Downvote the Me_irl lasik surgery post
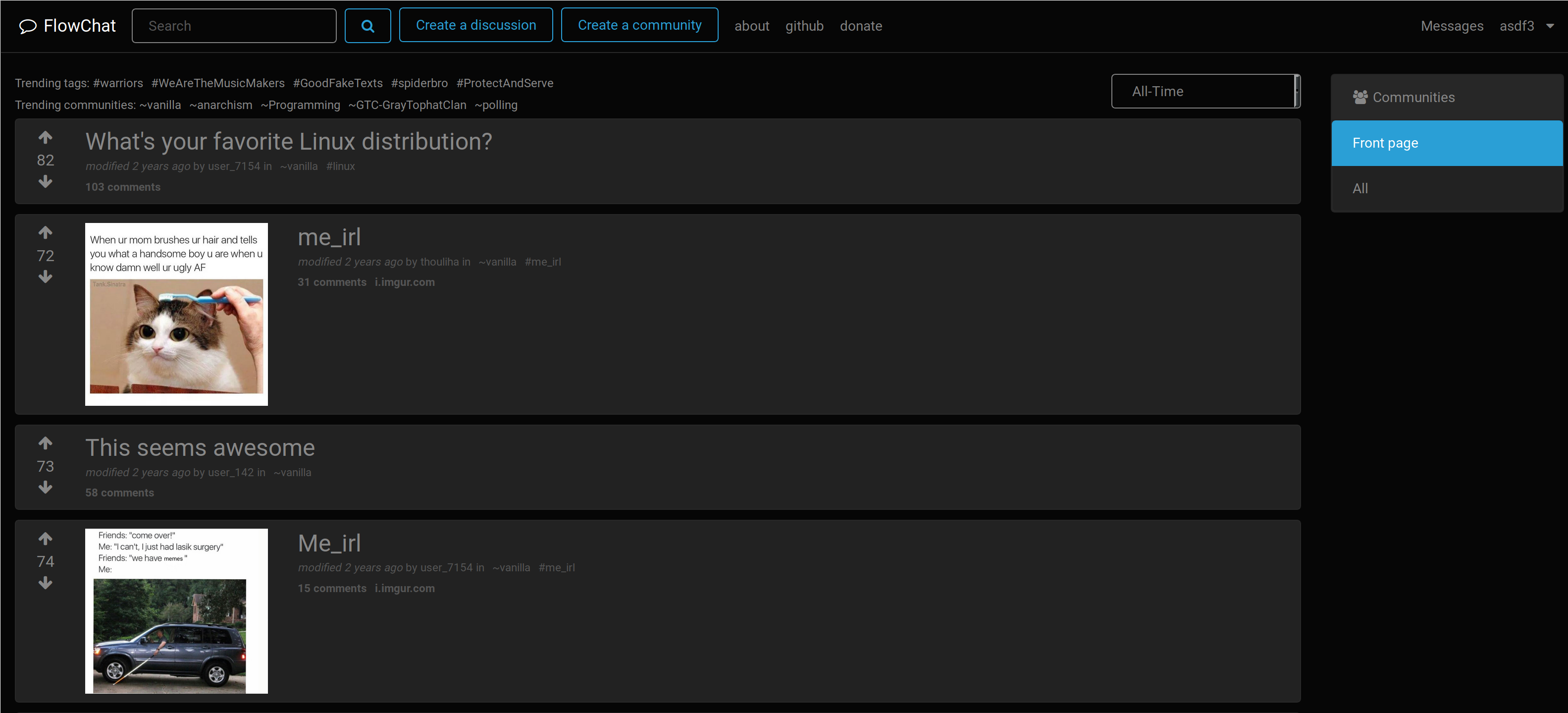The height and width of the screenshot is (713, 1568). click(x=45, y=583)
